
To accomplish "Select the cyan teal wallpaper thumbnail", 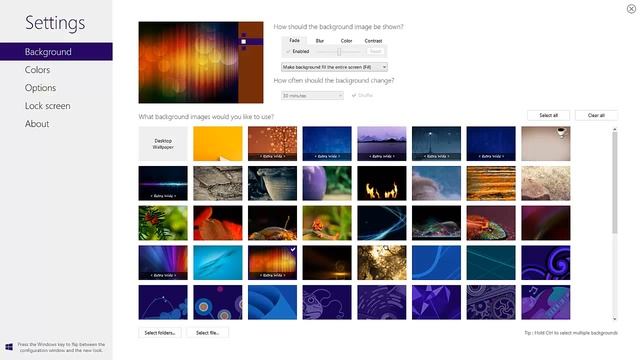I will 218,262.
